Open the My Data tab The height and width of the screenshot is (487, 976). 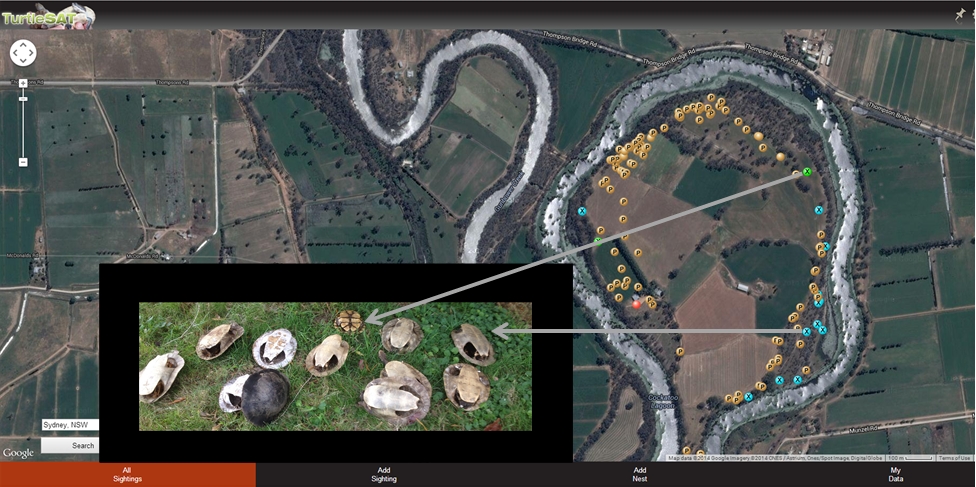click(895, 475)
